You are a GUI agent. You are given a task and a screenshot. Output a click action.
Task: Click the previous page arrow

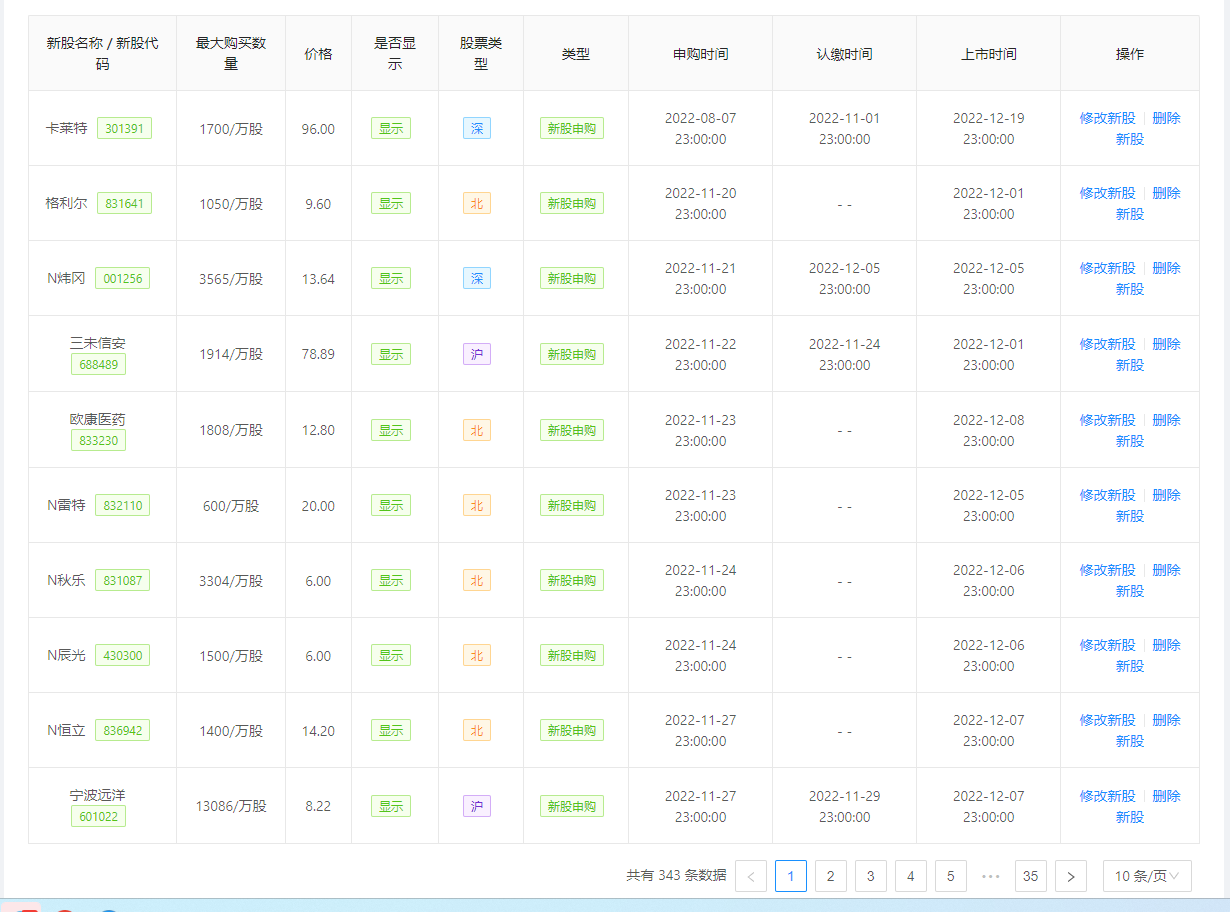point(751,876)
